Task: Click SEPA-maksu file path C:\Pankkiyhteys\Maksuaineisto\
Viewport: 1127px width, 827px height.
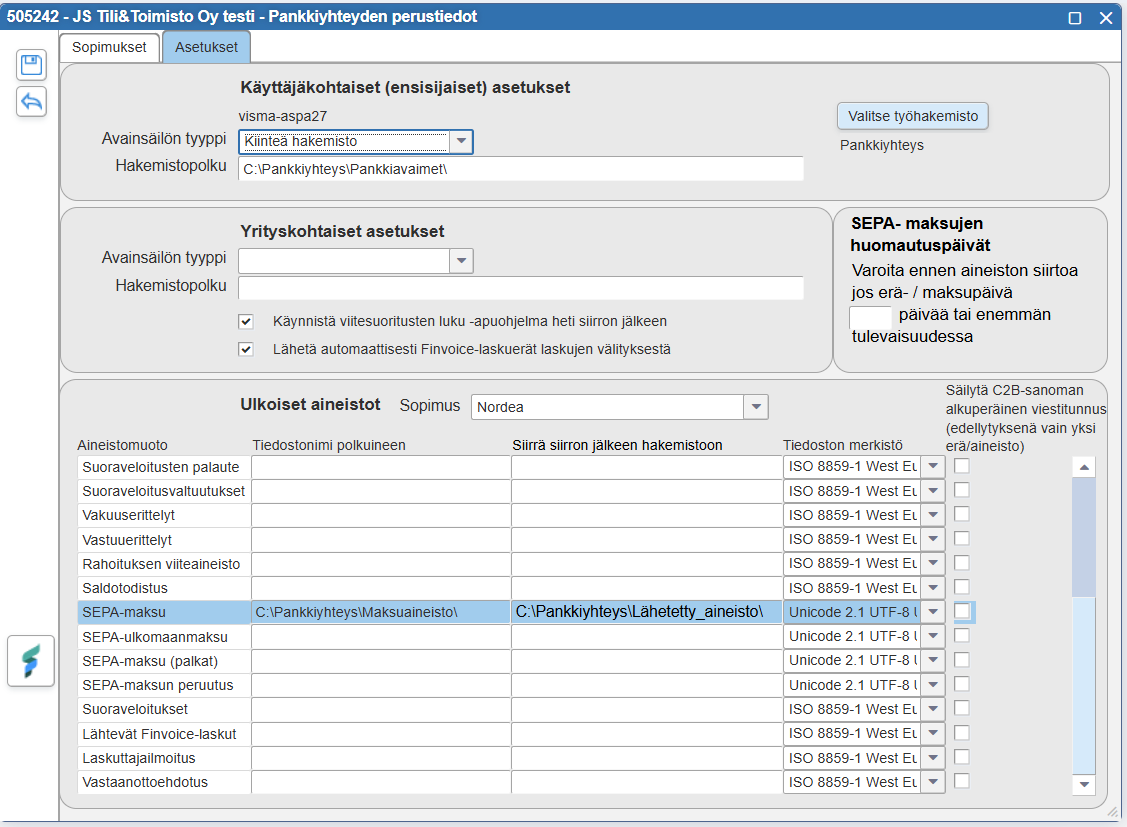Action: tap(381, 612)
